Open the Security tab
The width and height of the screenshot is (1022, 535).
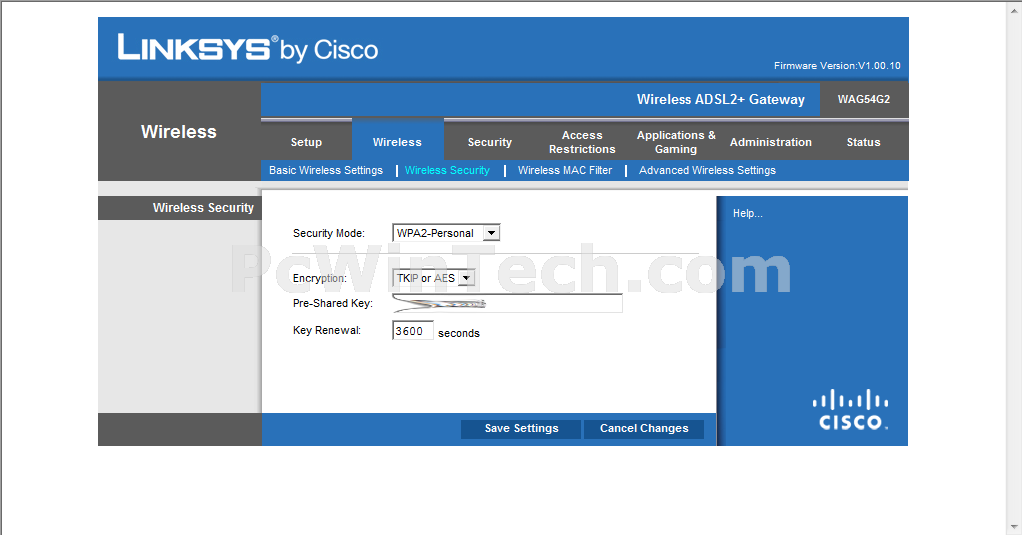click(x=489, y=142)
